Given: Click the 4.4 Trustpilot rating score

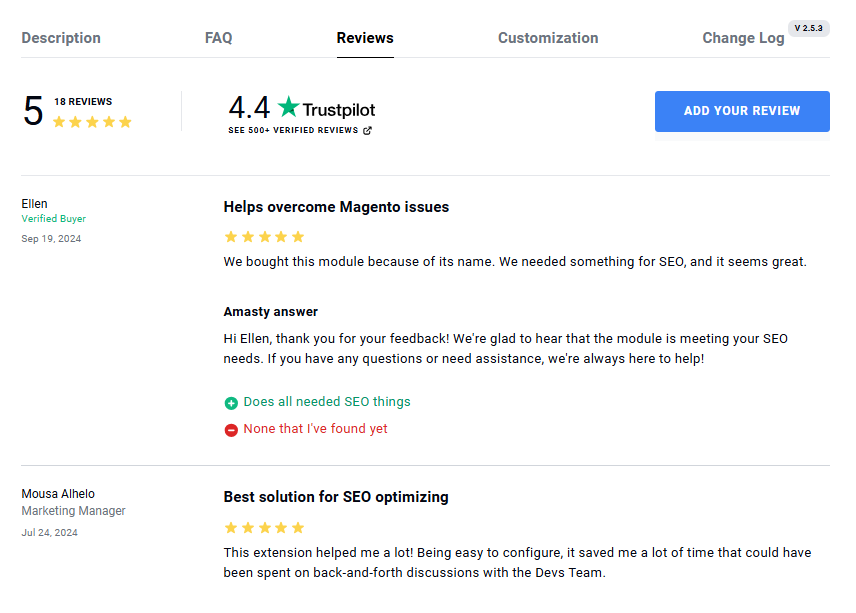Looking at the screenshot, I should coord(249,107).
